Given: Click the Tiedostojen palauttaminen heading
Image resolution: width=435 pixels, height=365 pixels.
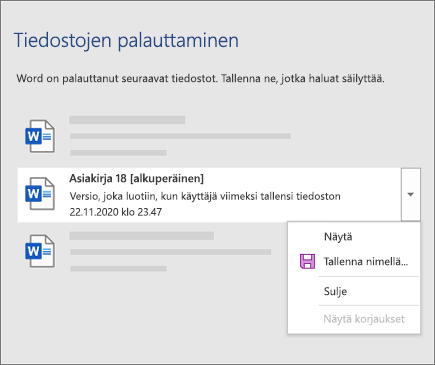Looking at the screenshot, I should pos(126,41).
